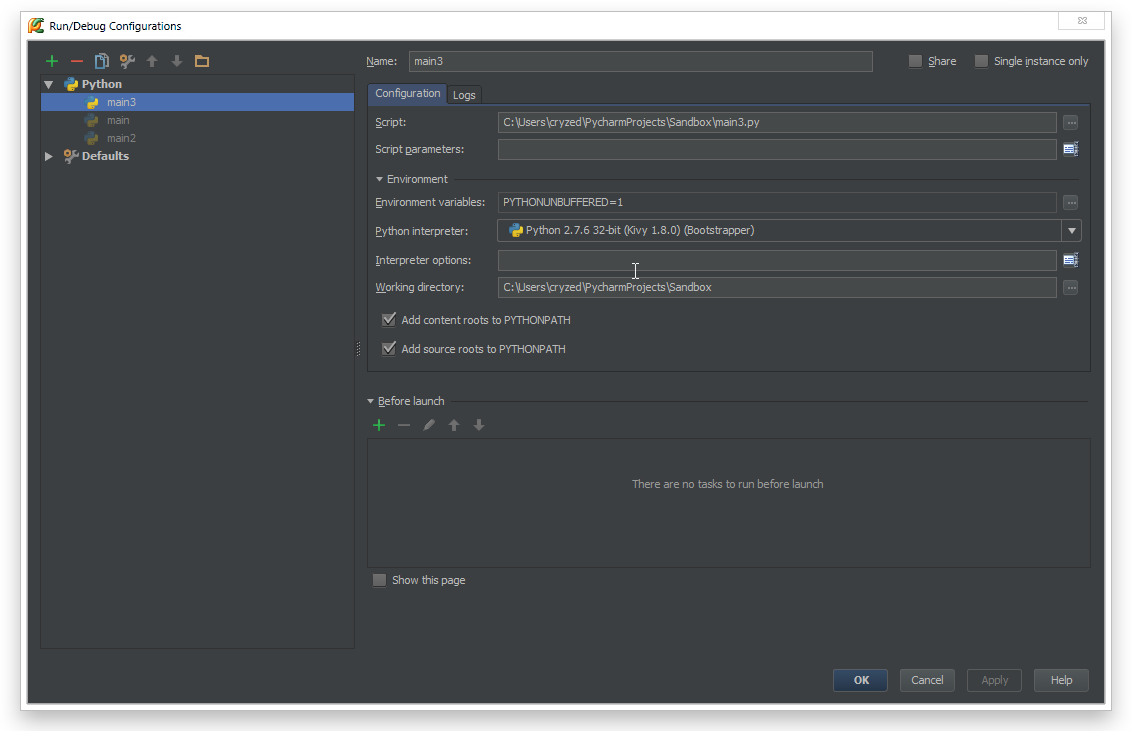Move Before launch task down
Screen dimensions: 1132x731
[479, 425]
